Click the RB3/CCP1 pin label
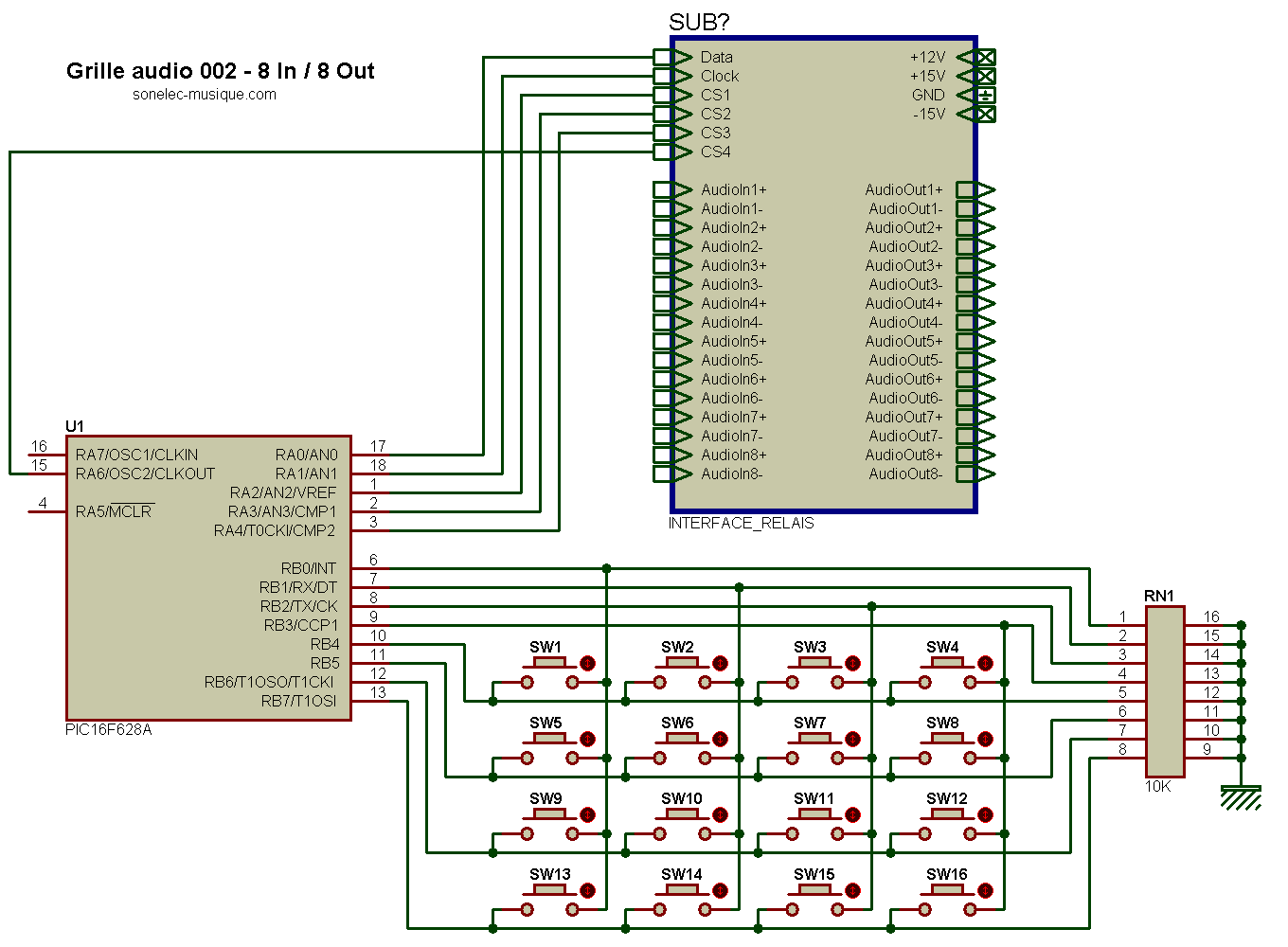 pos(300,625)
